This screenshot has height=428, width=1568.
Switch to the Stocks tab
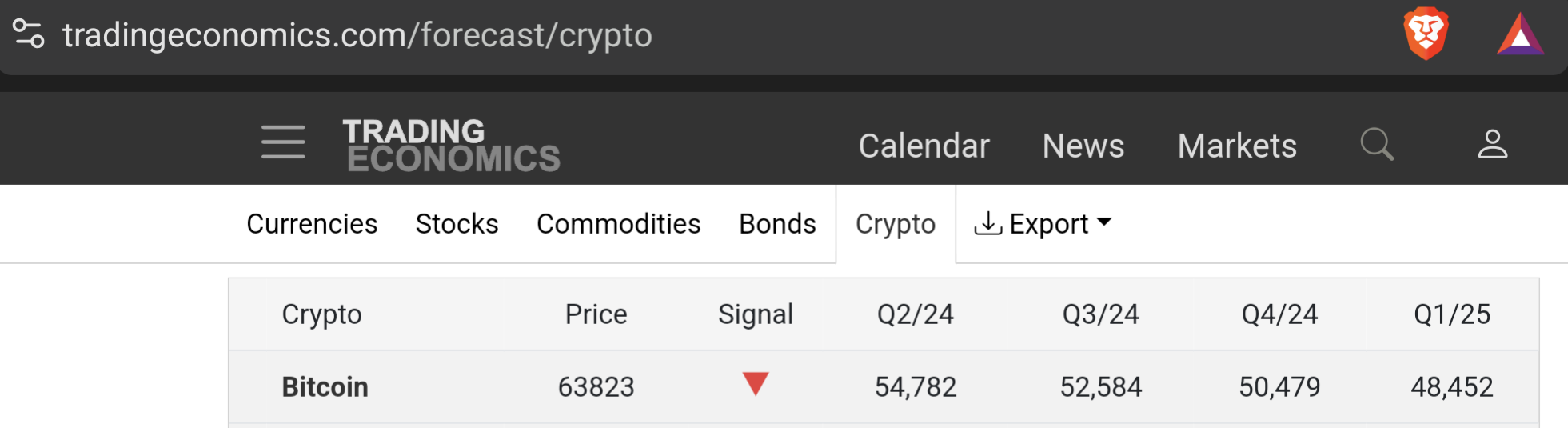[x=457, y=224]
